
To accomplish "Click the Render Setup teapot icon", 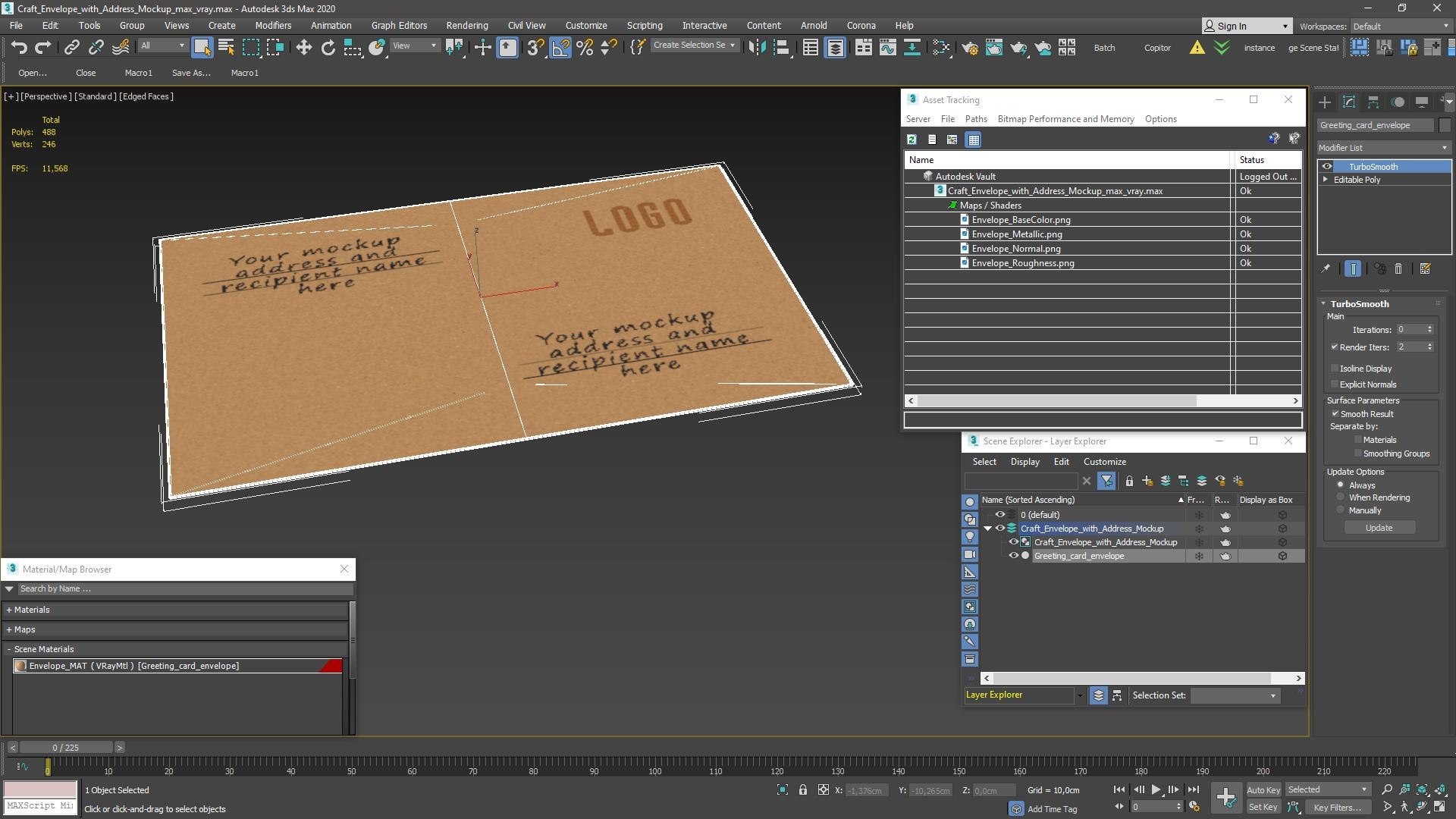I will [x=969, y=47].
